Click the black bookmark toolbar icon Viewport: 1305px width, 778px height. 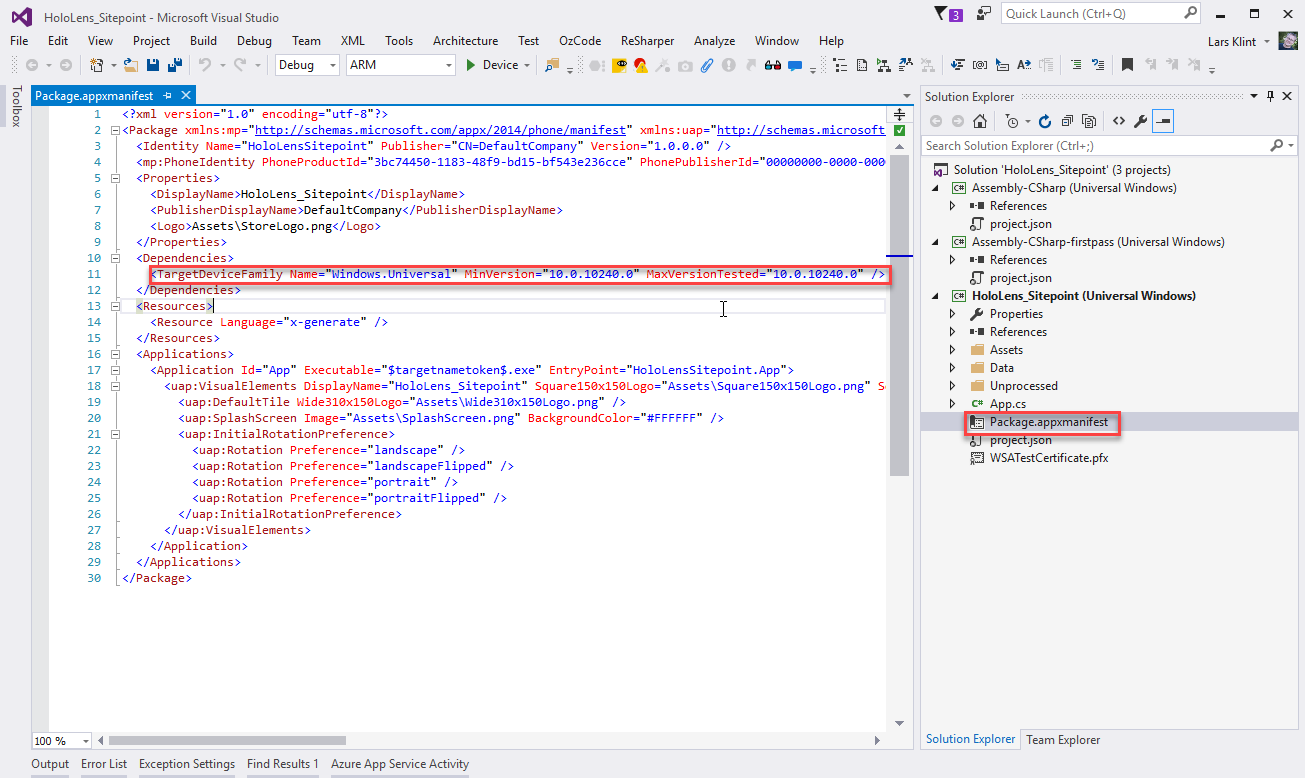[1127, 65]
